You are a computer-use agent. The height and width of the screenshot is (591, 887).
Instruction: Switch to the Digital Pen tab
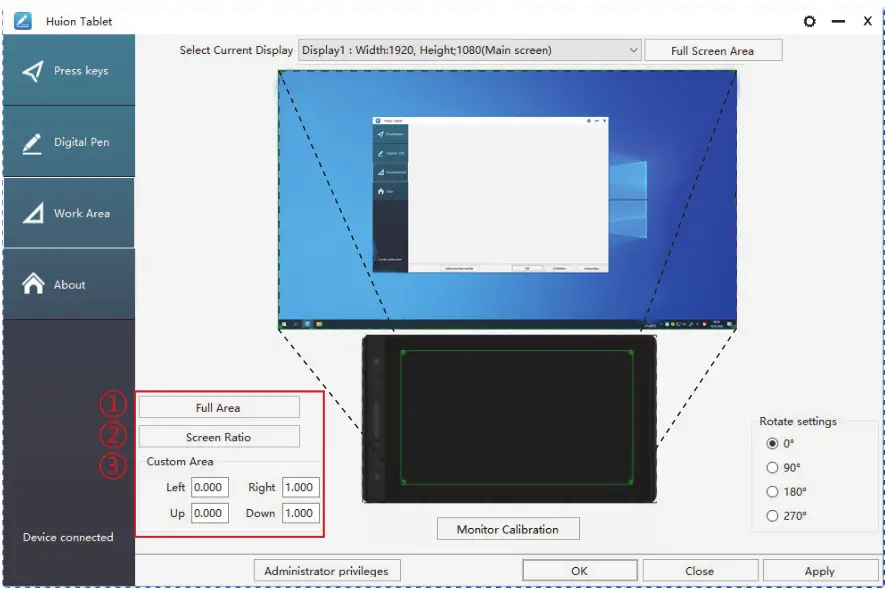[70, 140]
